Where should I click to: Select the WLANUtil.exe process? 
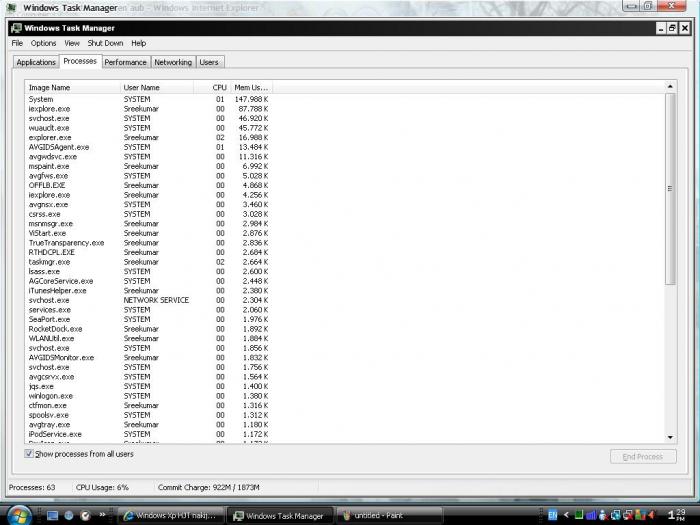[x=149, y=338]
